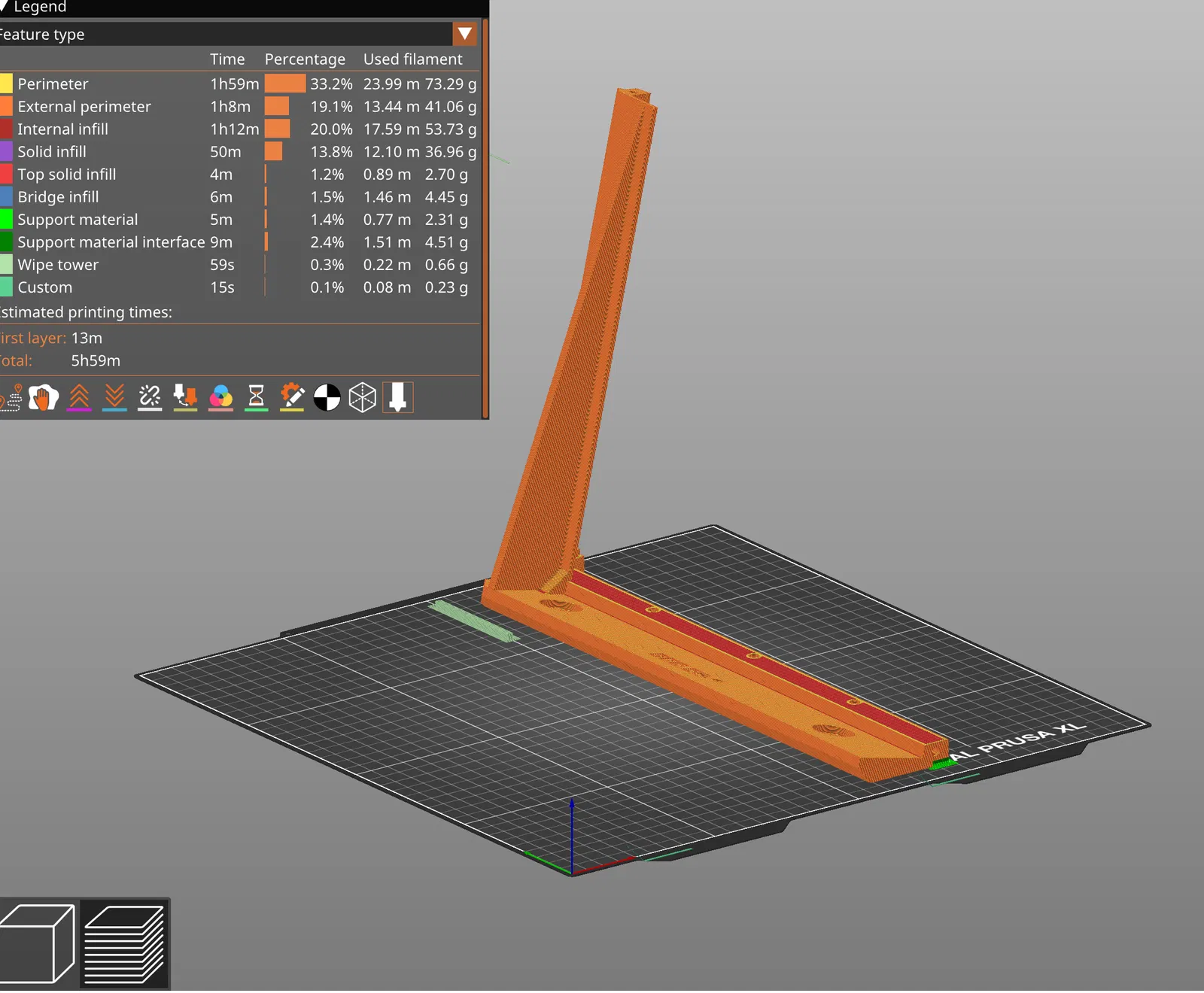Click the Perimeter percentage bar
Viewport: 1204px width, 993px height.
[285, 84]
